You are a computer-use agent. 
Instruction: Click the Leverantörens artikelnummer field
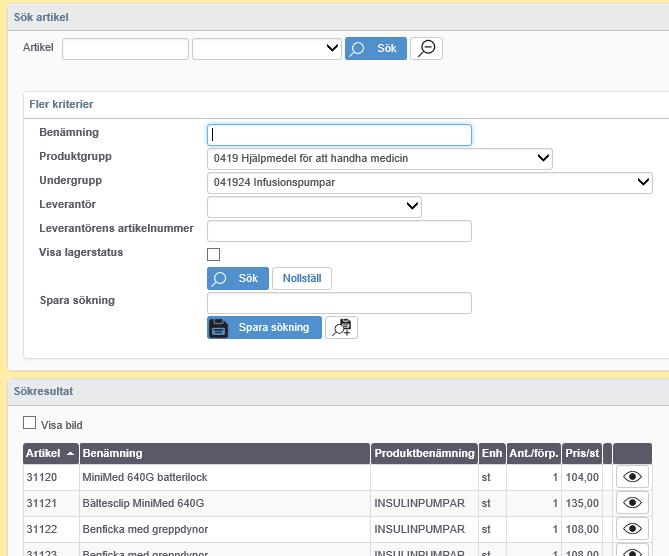(x=339, y=231)
